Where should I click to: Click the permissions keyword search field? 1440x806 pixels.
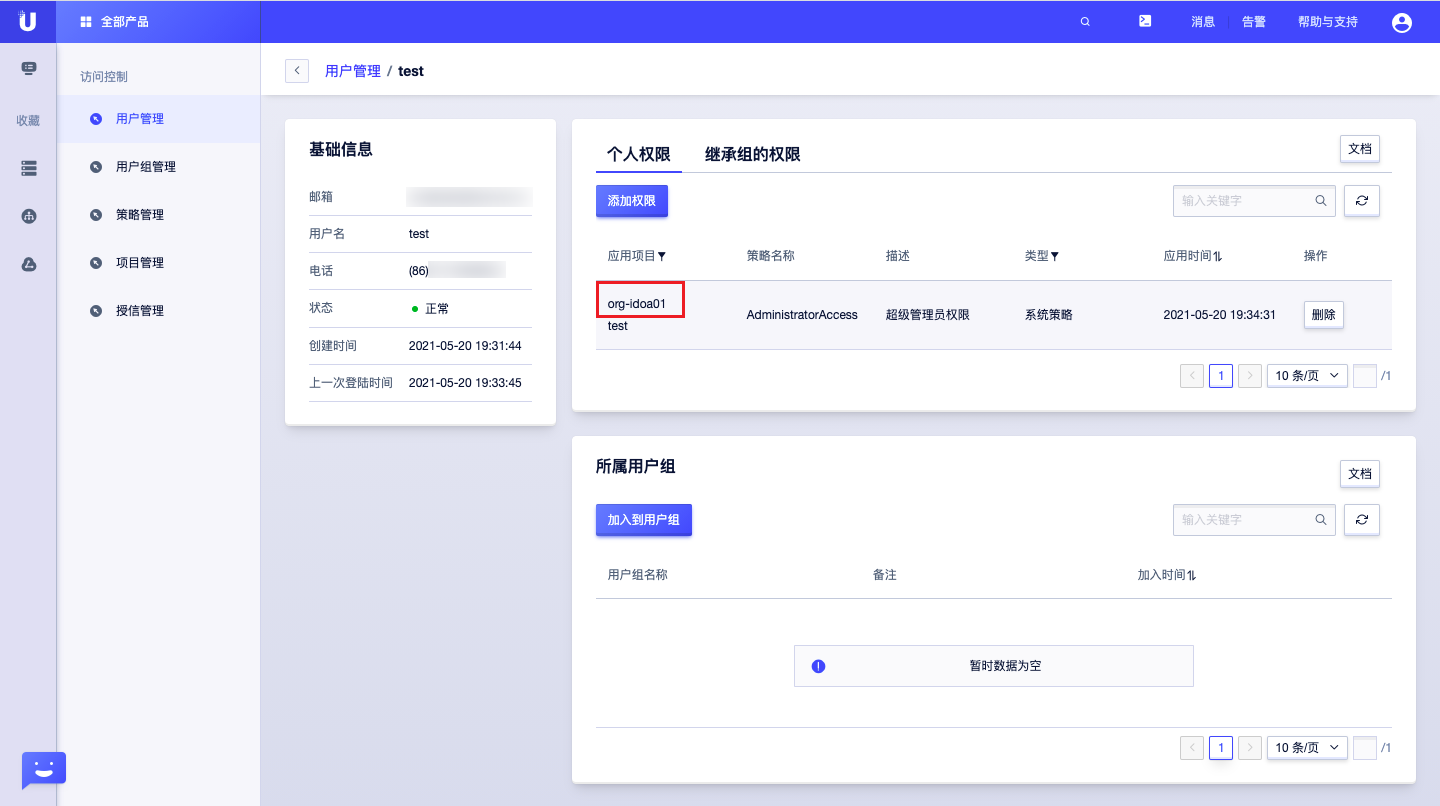point(1245,201)
